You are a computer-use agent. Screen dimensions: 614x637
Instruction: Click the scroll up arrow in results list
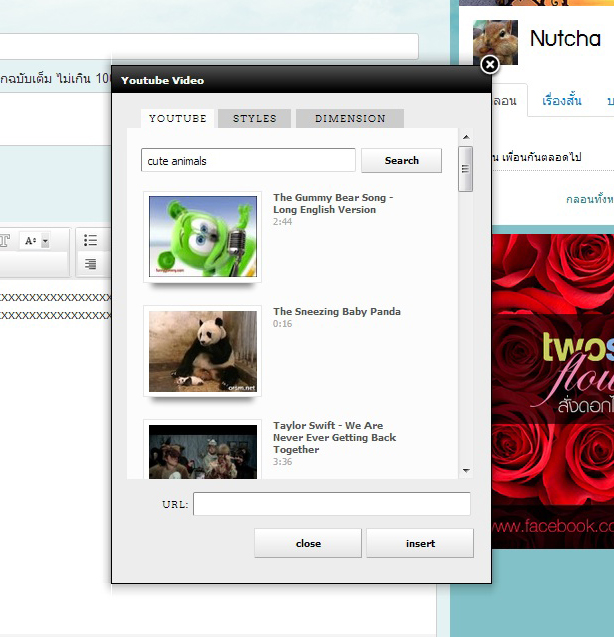click(466, 137)
